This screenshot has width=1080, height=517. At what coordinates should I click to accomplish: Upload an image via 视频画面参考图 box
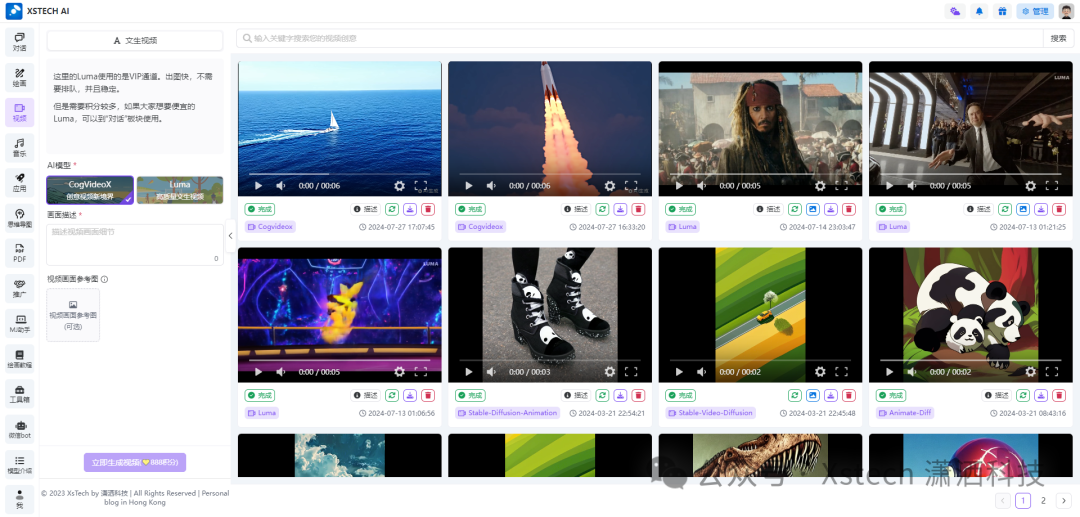coord(73,315)
